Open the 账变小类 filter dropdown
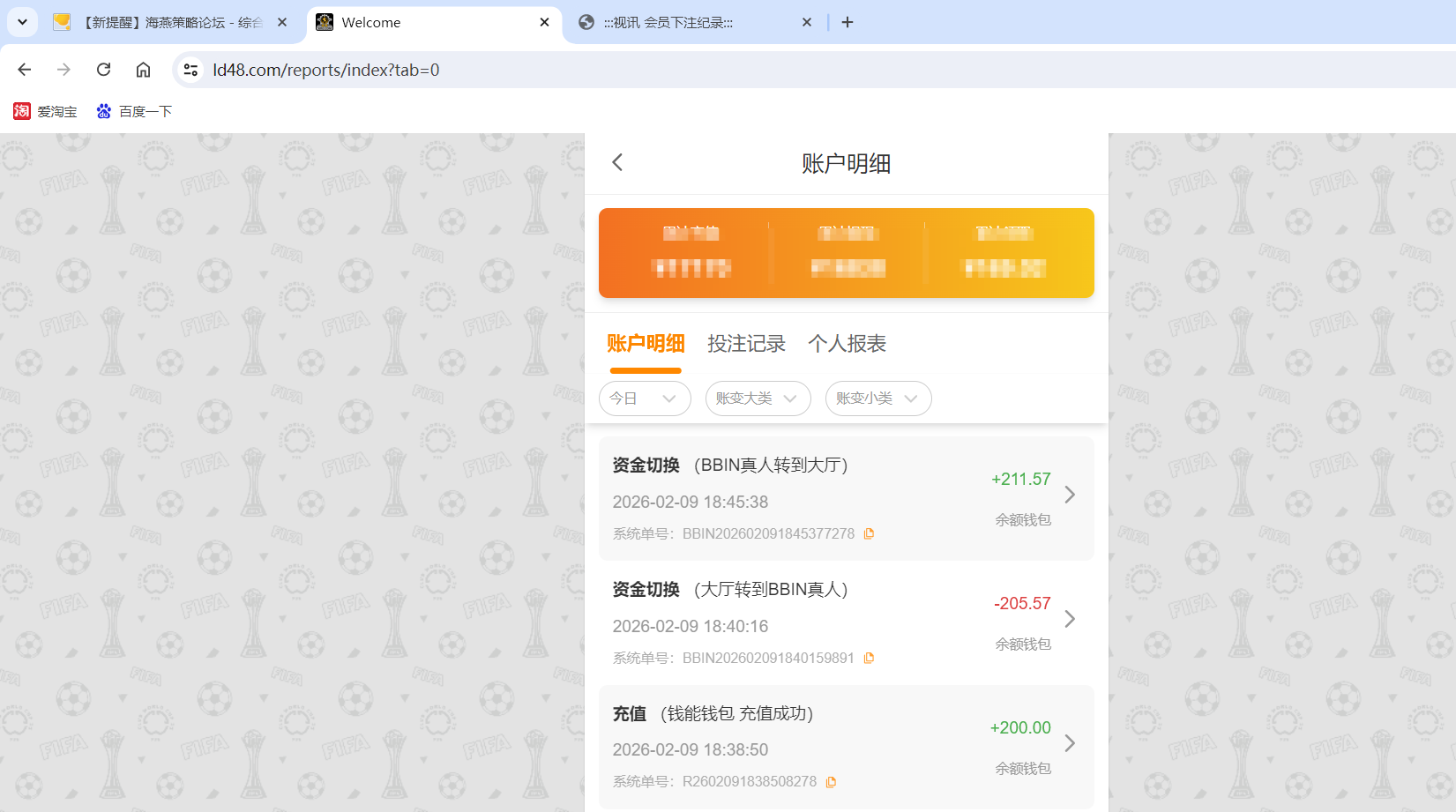 877,399
